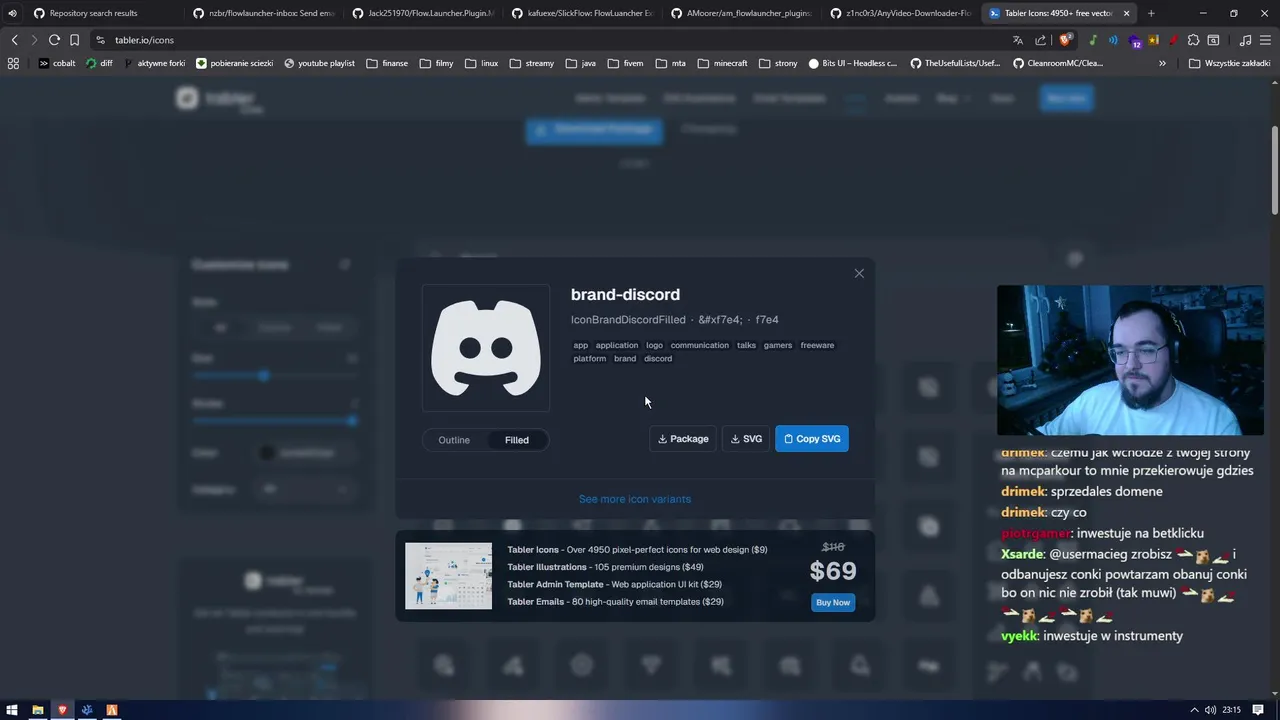
Task: Open See more icon variants link
Action: (635, 499)
